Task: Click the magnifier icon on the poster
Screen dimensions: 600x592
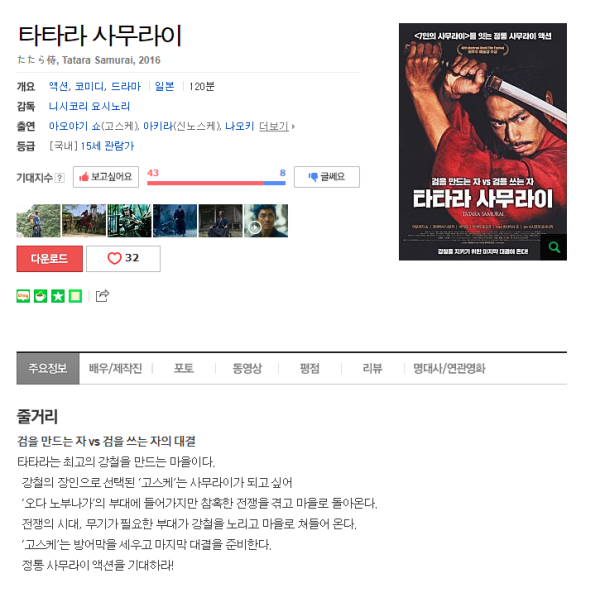Action: click(554, 247)
